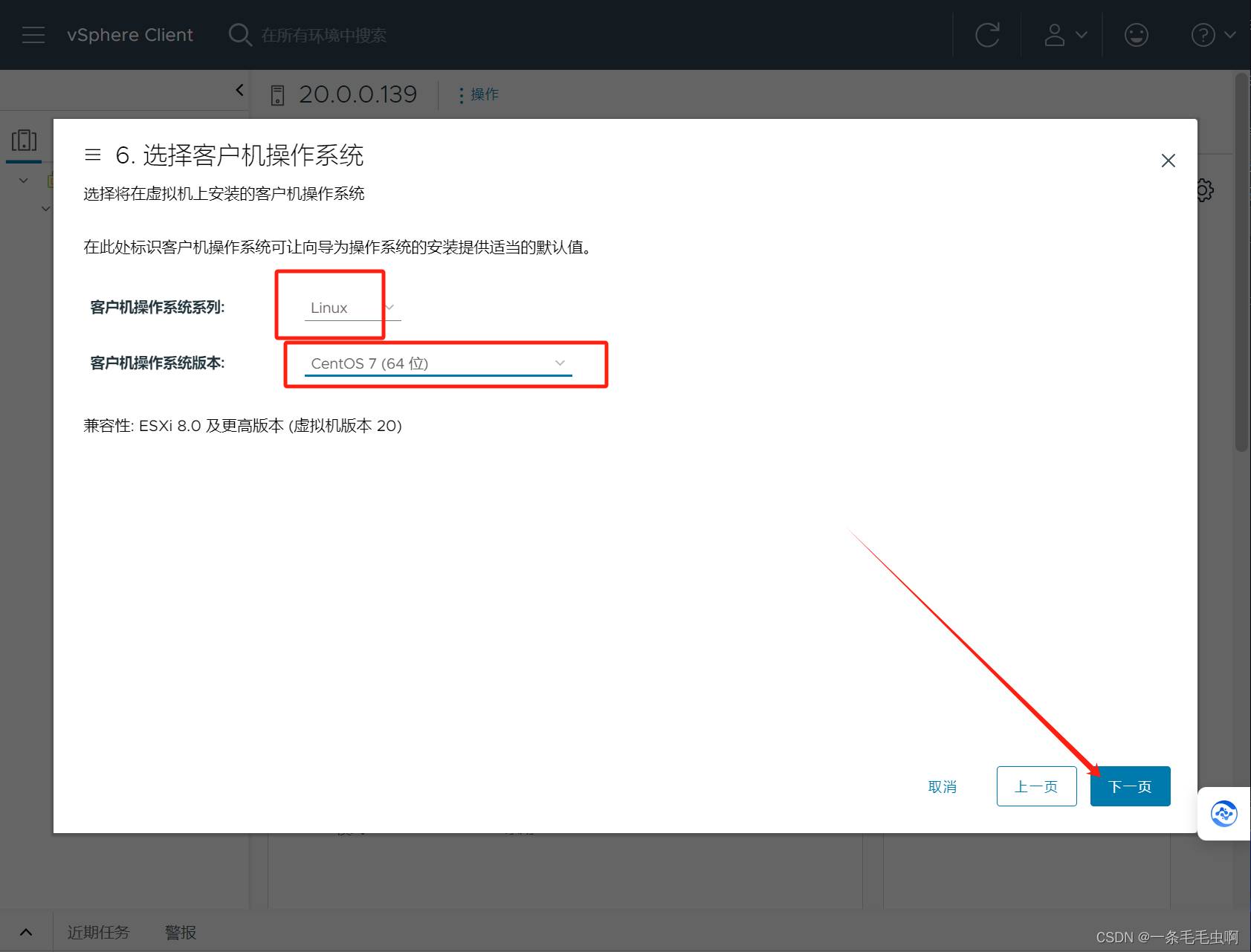Click the settings gear icon behind dialog
Viewport: 1251px width, 952px height.
1204,190
